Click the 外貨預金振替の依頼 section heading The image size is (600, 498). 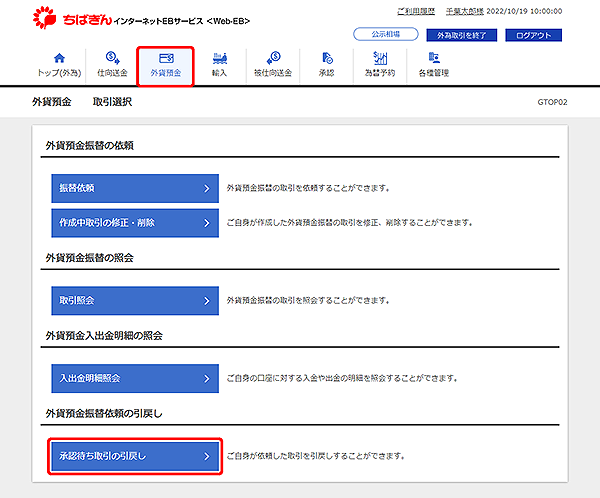click(x=90, y=145)
